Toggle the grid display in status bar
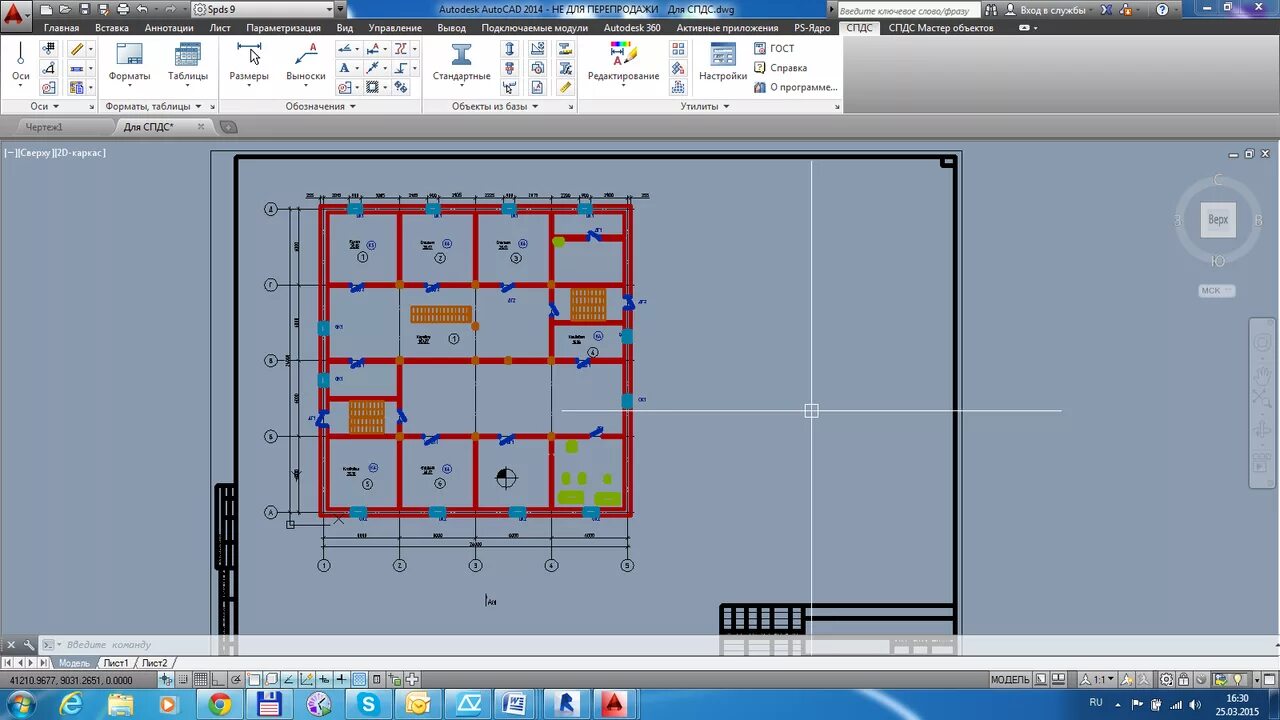 point(201,680)
